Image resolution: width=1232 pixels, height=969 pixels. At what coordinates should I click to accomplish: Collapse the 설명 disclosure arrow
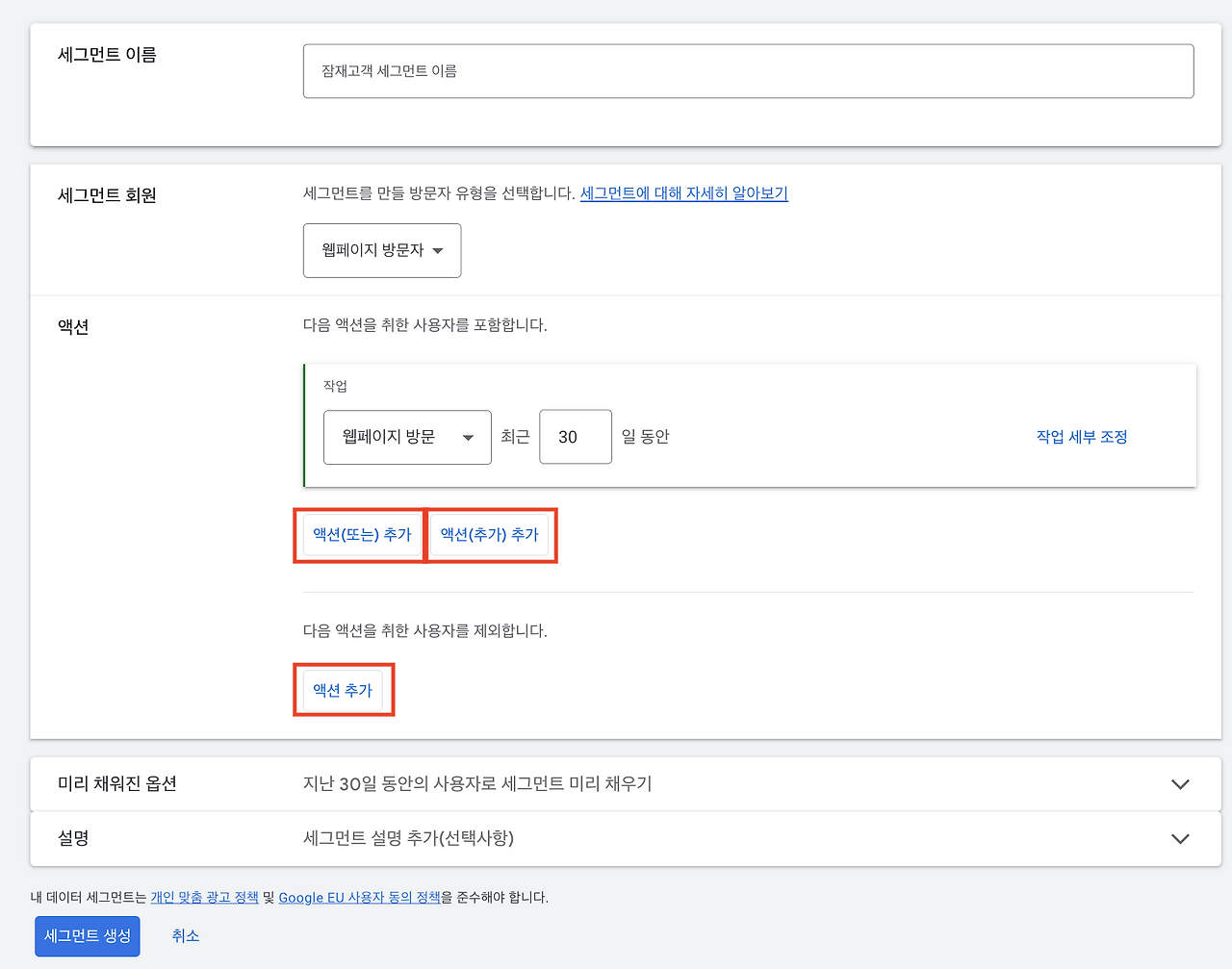point(1180,838)
